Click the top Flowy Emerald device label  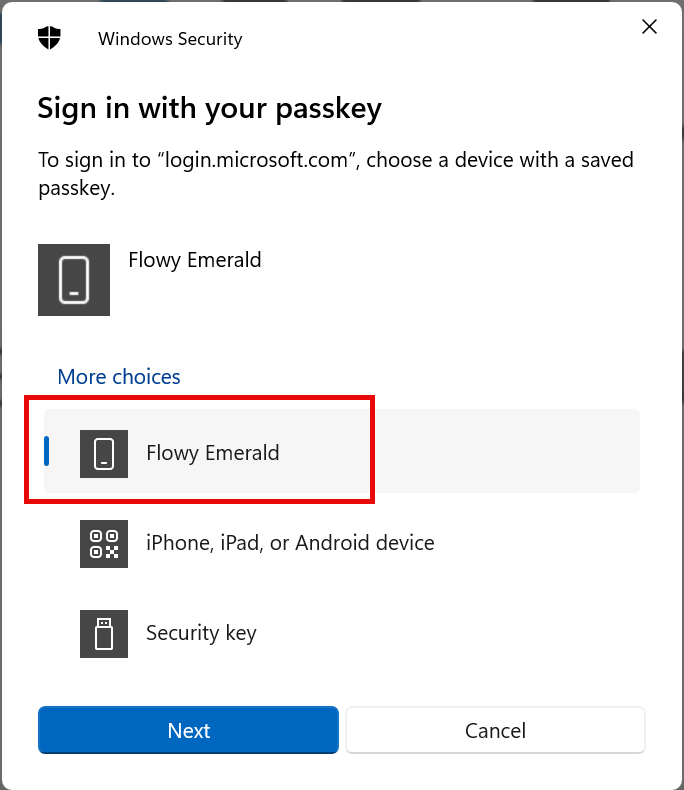(195, 260)
